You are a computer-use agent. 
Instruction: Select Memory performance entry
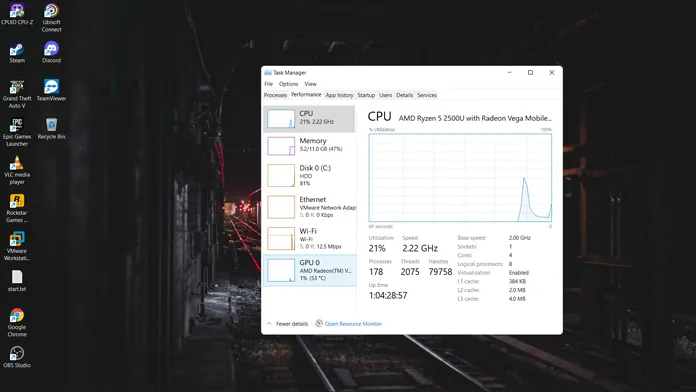[x=310, y=146]
